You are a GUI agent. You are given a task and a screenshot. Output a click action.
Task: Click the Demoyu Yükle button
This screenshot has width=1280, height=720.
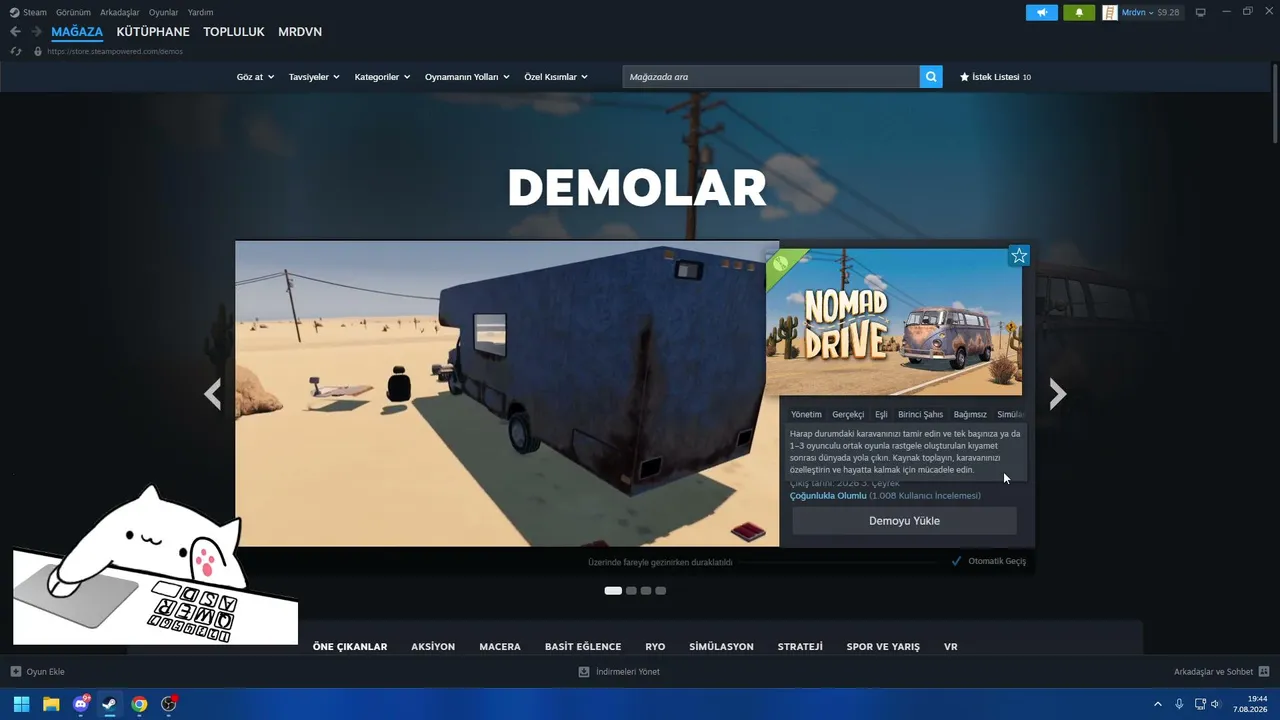coord(904,521)
